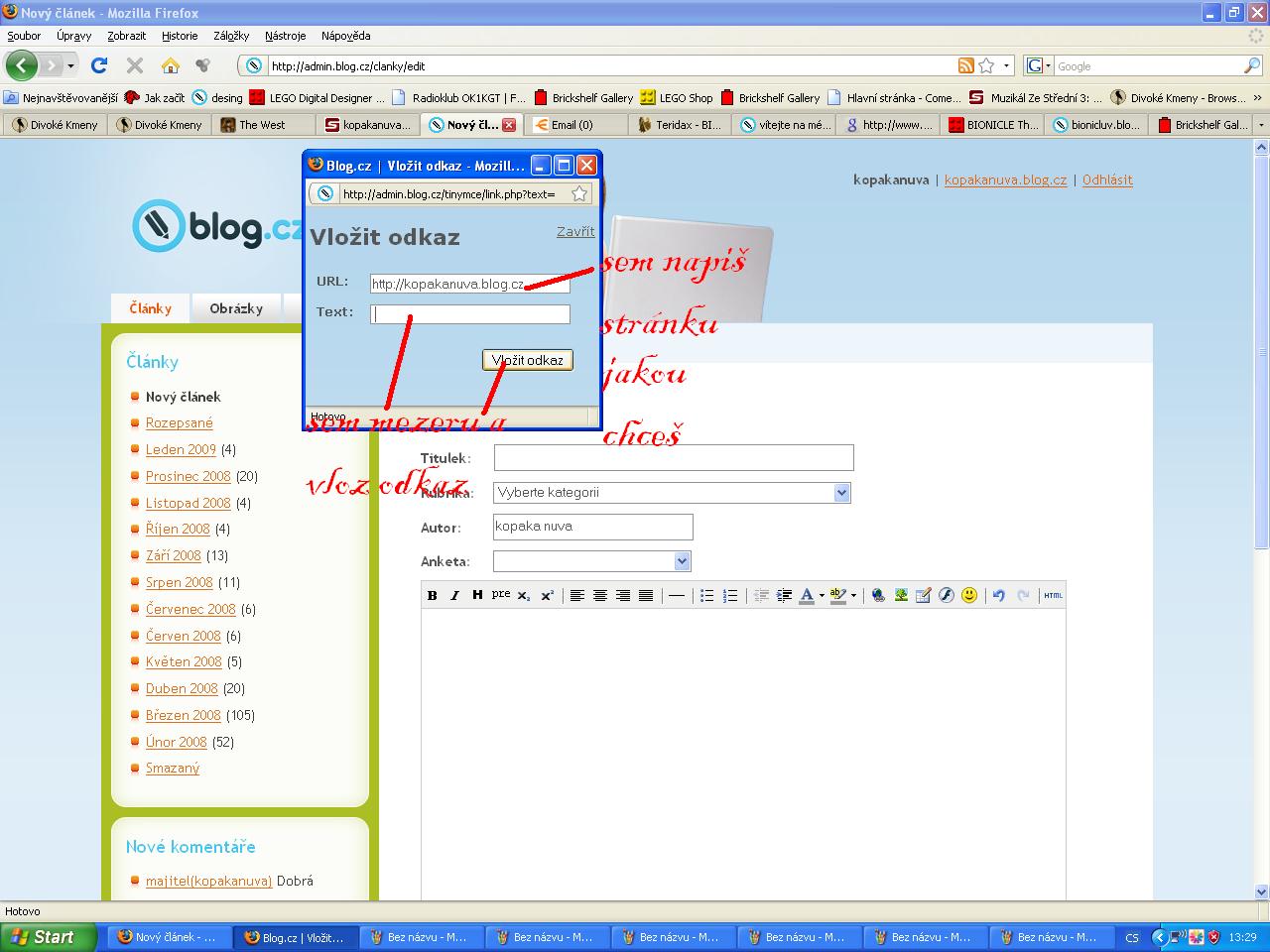Create a numbered list
The height and width of the screenshot is (952, 1270).
(x=730, y=595)
